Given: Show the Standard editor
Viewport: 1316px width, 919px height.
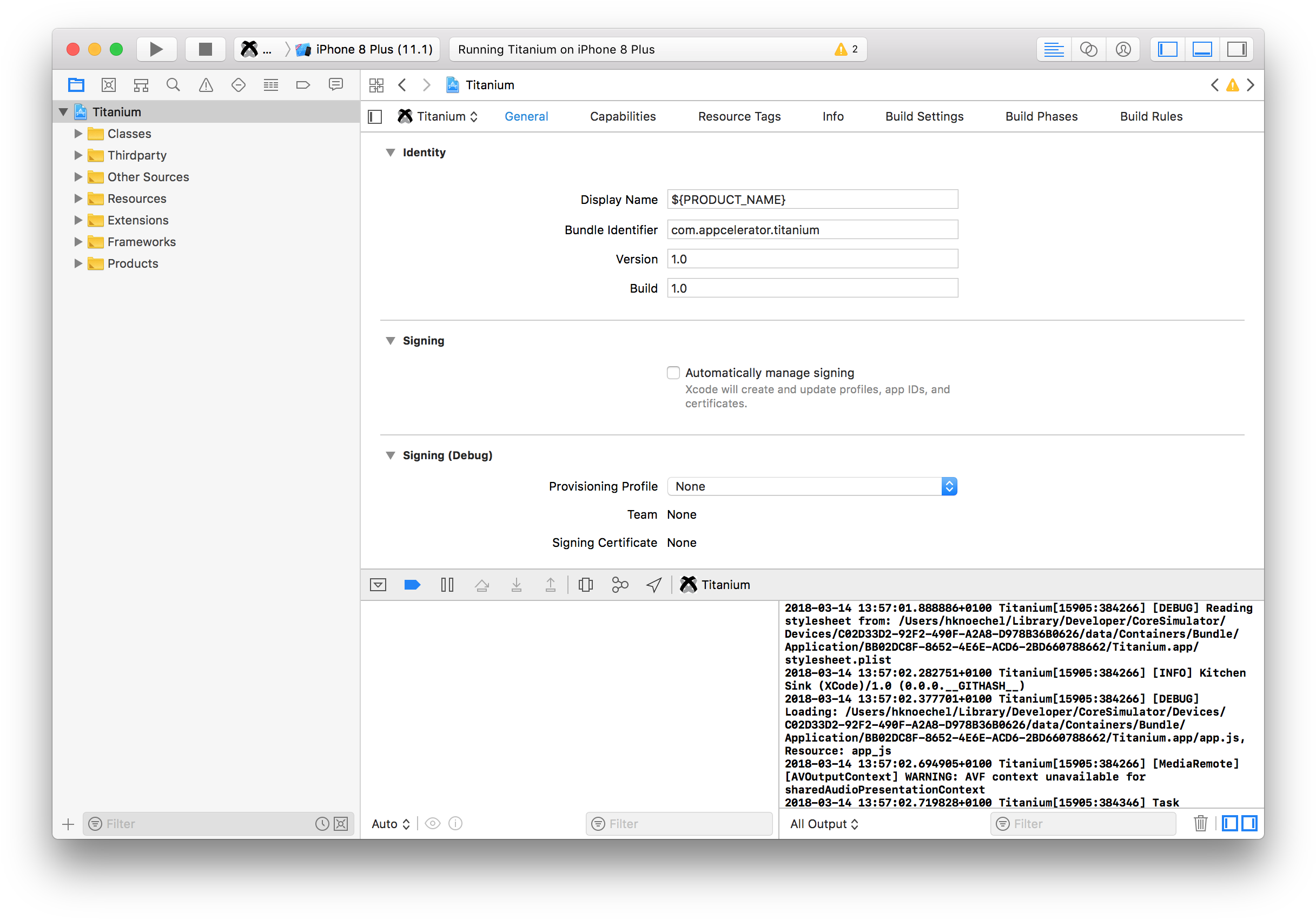Looking at the screenshot, I should click(x=1054, y=49).
